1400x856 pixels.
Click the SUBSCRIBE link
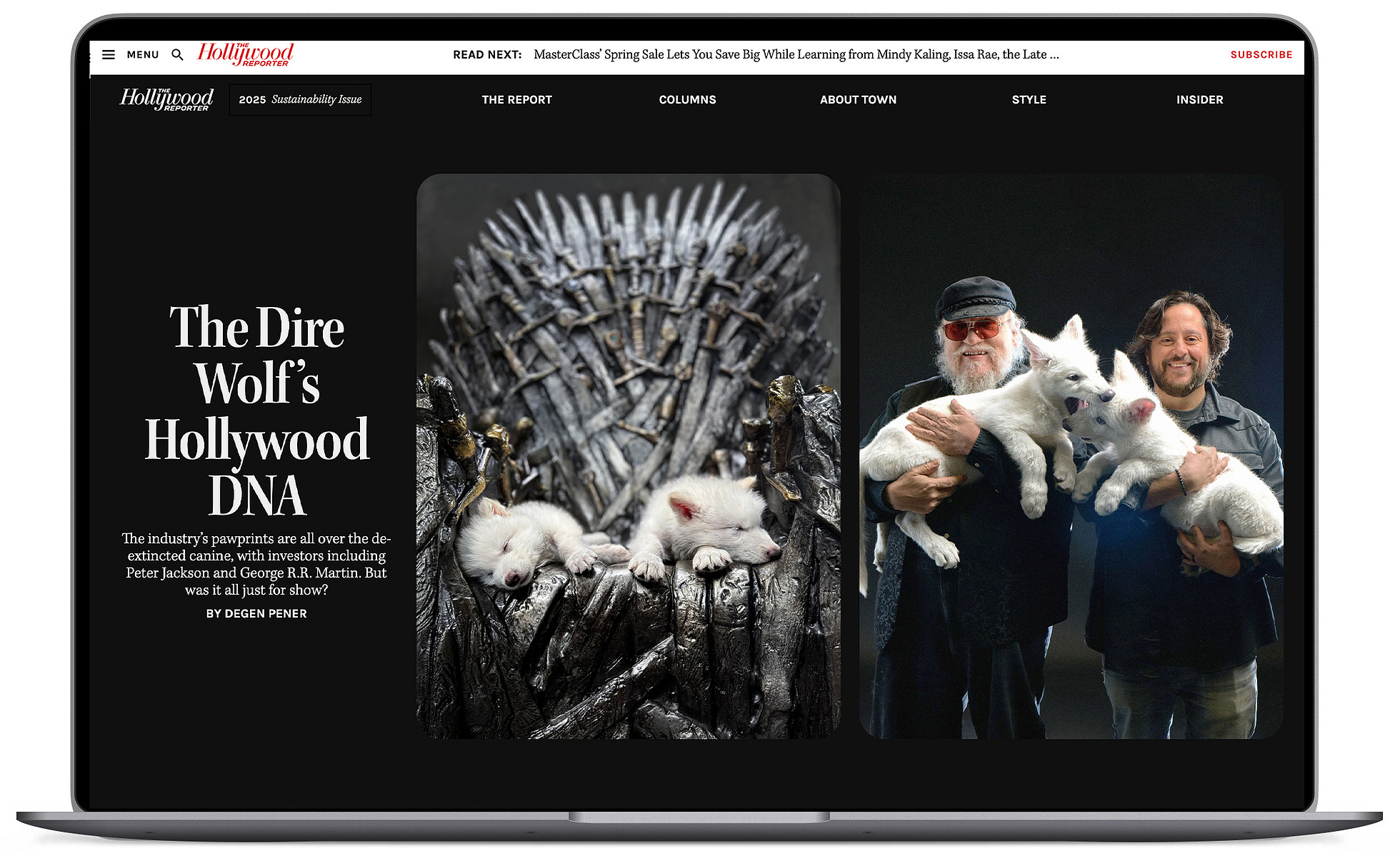click(x=1261, y=54)
